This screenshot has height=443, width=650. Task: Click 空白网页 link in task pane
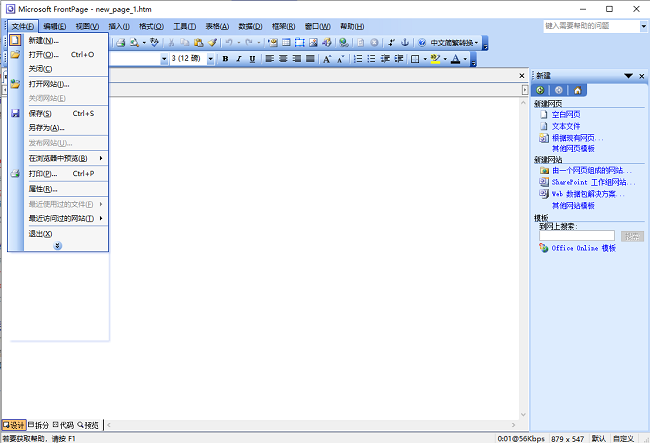[566, 114]
